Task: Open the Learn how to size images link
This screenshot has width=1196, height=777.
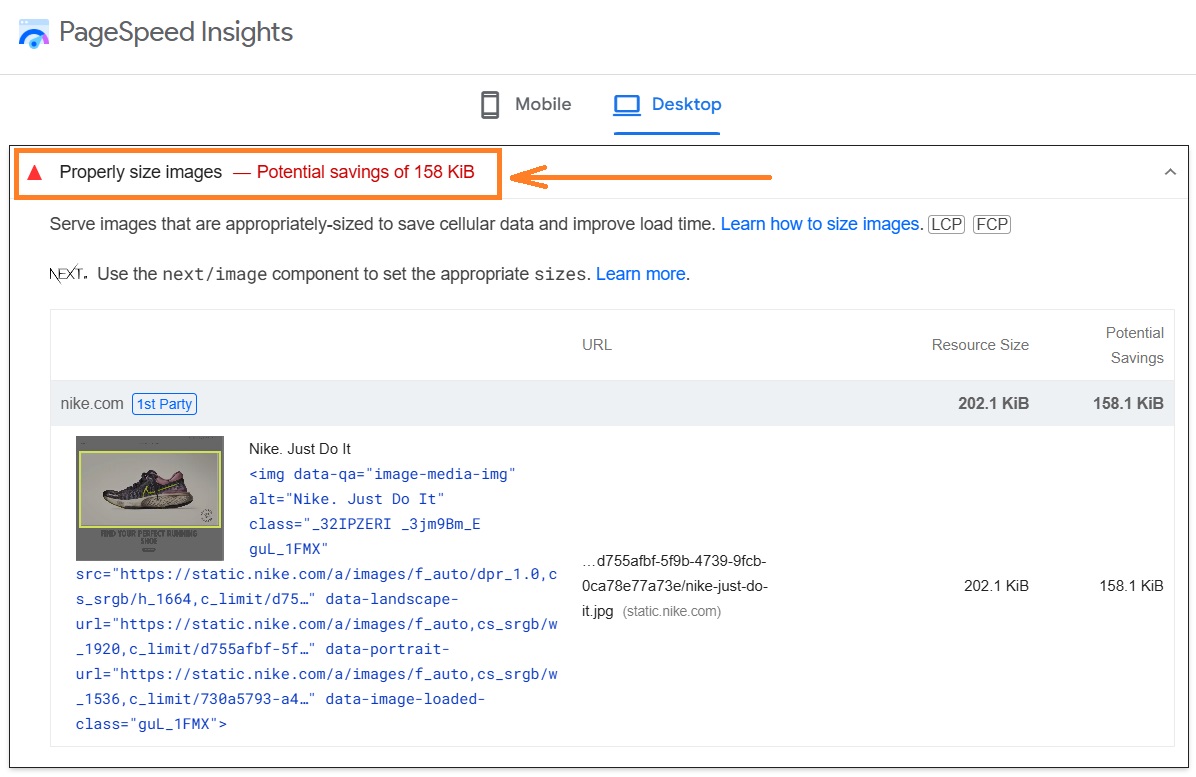Action: point(819,224)
